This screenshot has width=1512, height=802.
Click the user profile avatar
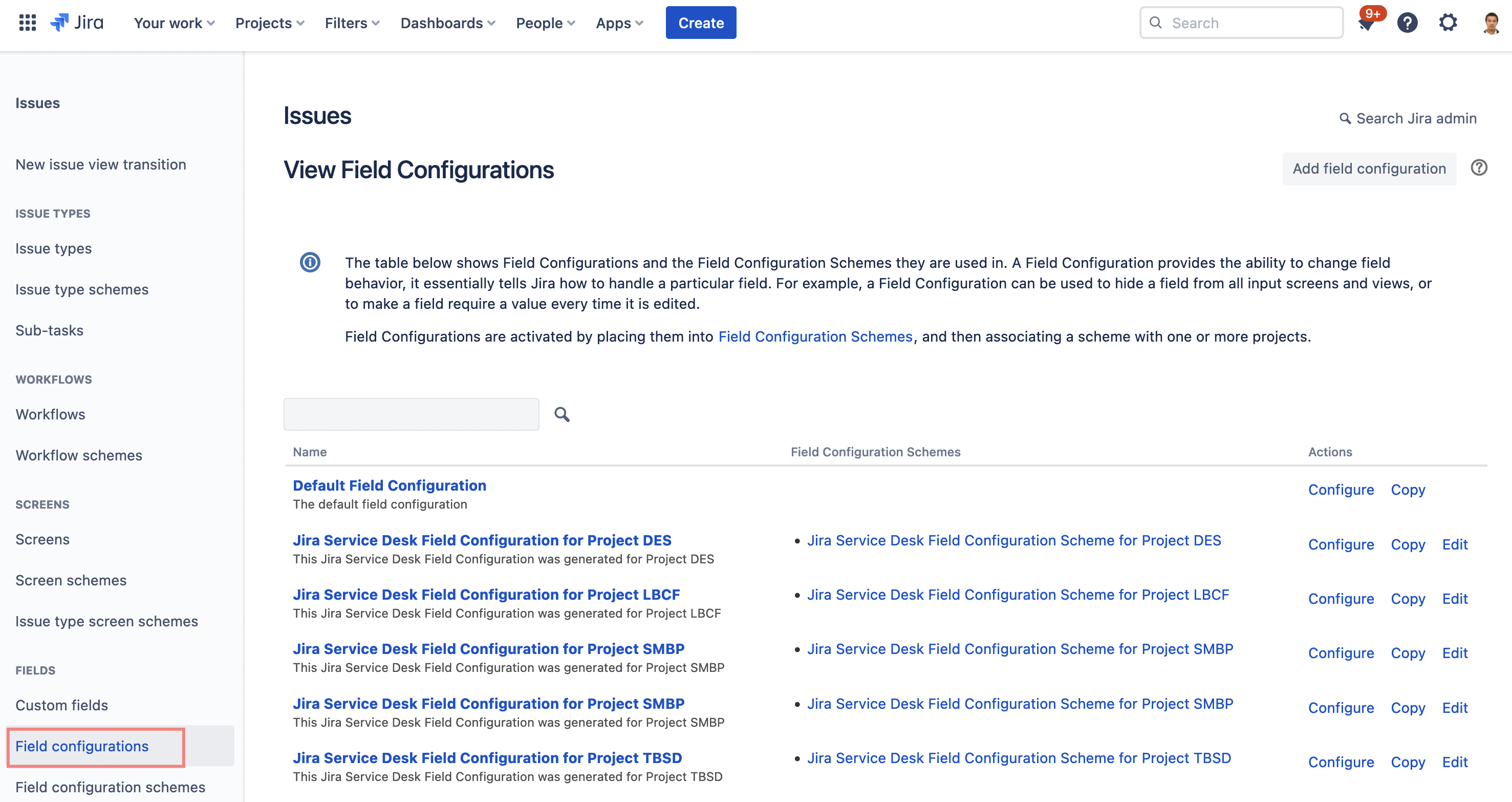point(1491,23)
